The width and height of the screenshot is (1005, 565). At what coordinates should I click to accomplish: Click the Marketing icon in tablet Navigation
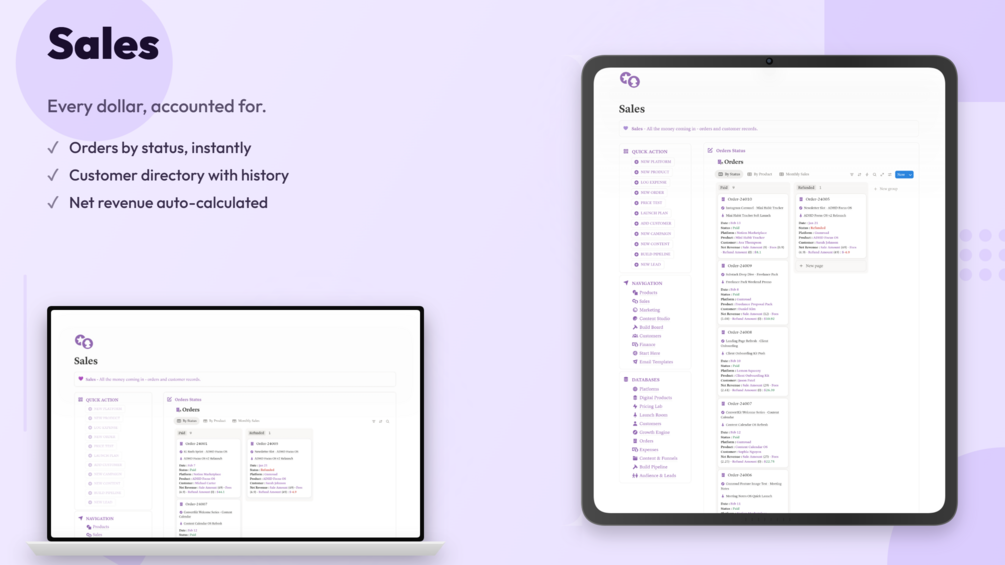pyautogui.click(x=635, y=309)
